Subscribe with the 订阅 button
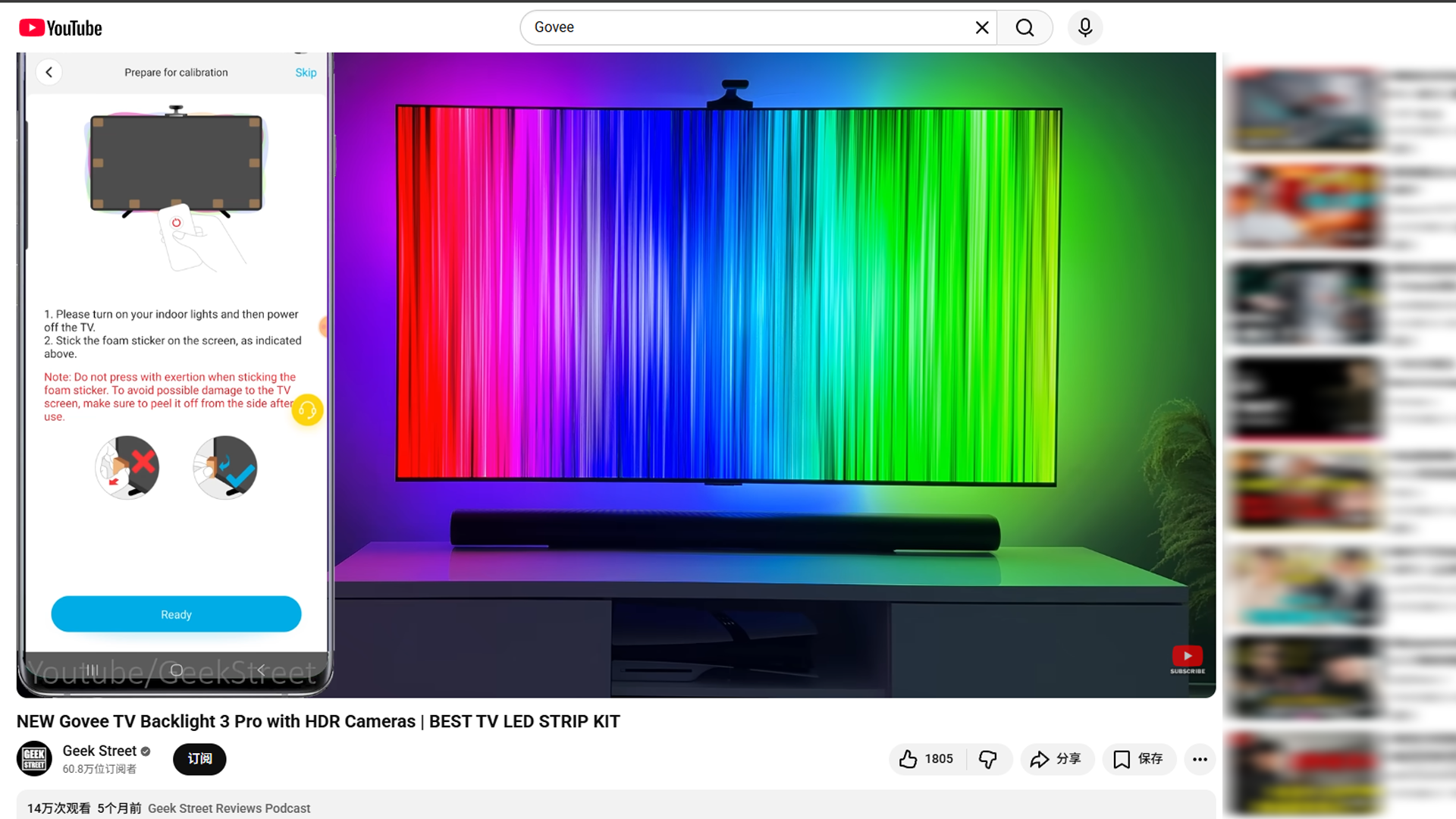 pyautogui.click(x=199, y=759)
